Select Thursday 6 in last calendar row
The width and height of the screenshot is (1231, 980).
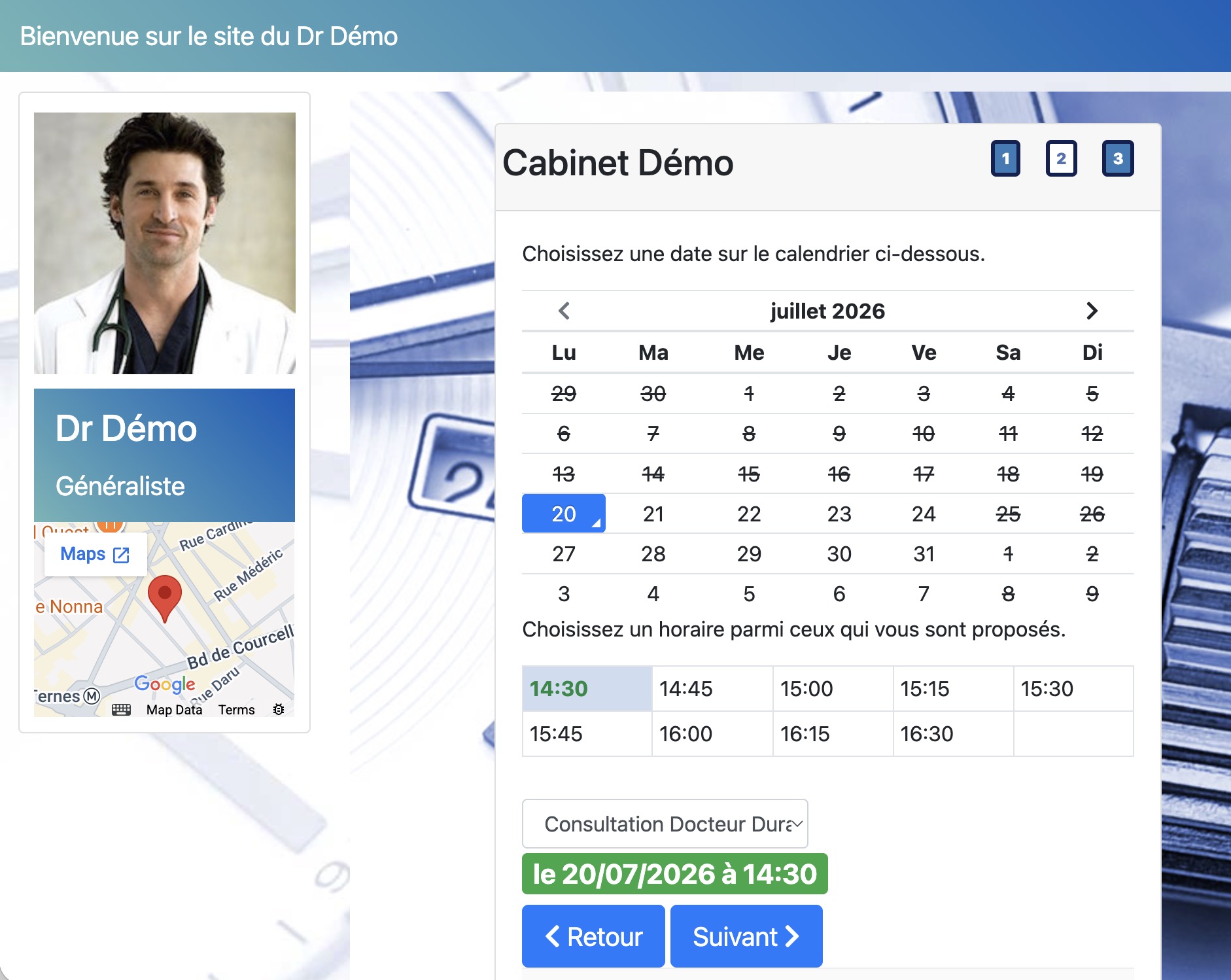coord(839,593)
